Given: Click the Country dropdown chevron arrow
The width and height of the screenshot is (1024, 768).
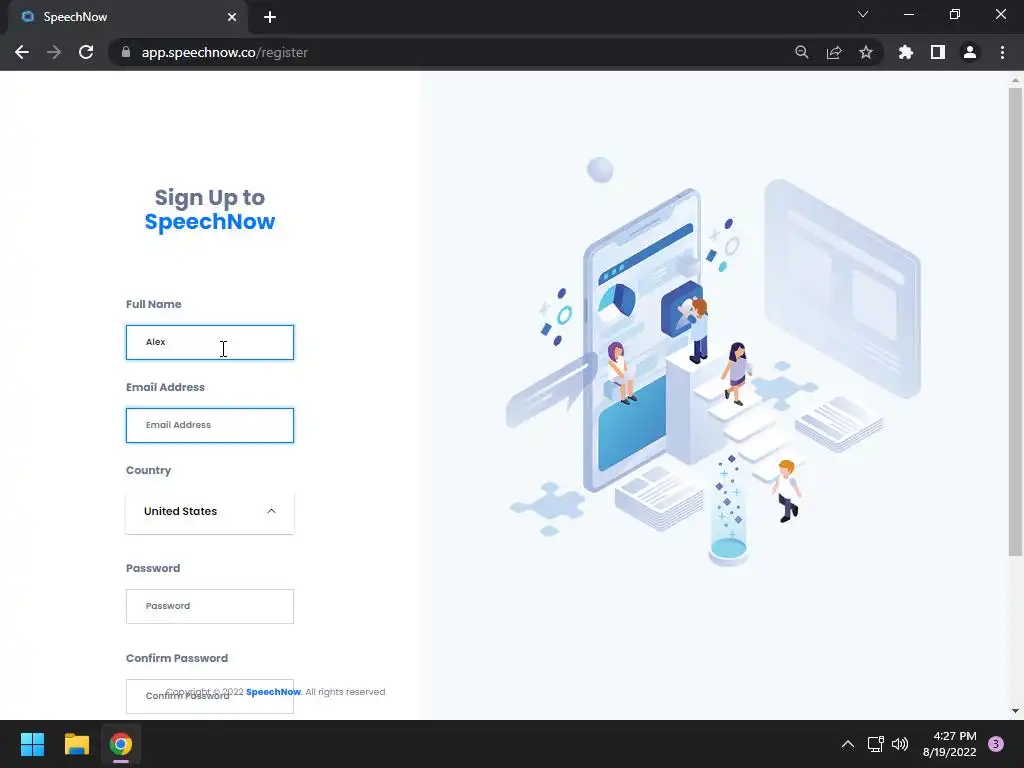Looking at the screenshot, I should 272,511.
